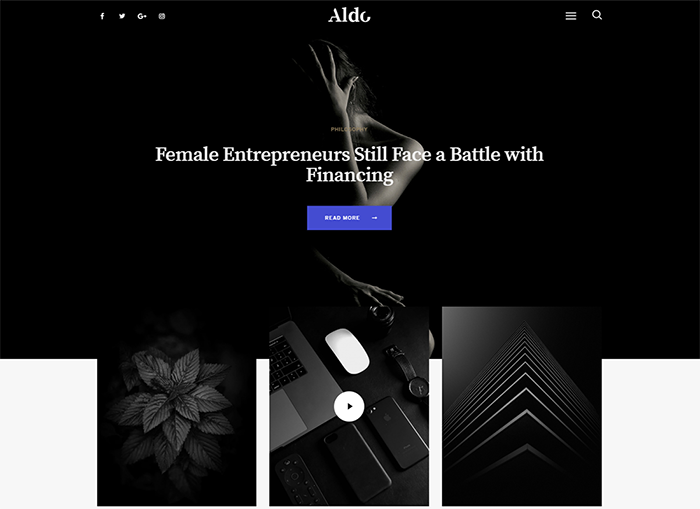Screen dimensions: 700x509
Task: Open the Female Entrepreneurs article headline
Action: [x=349, y=164]
